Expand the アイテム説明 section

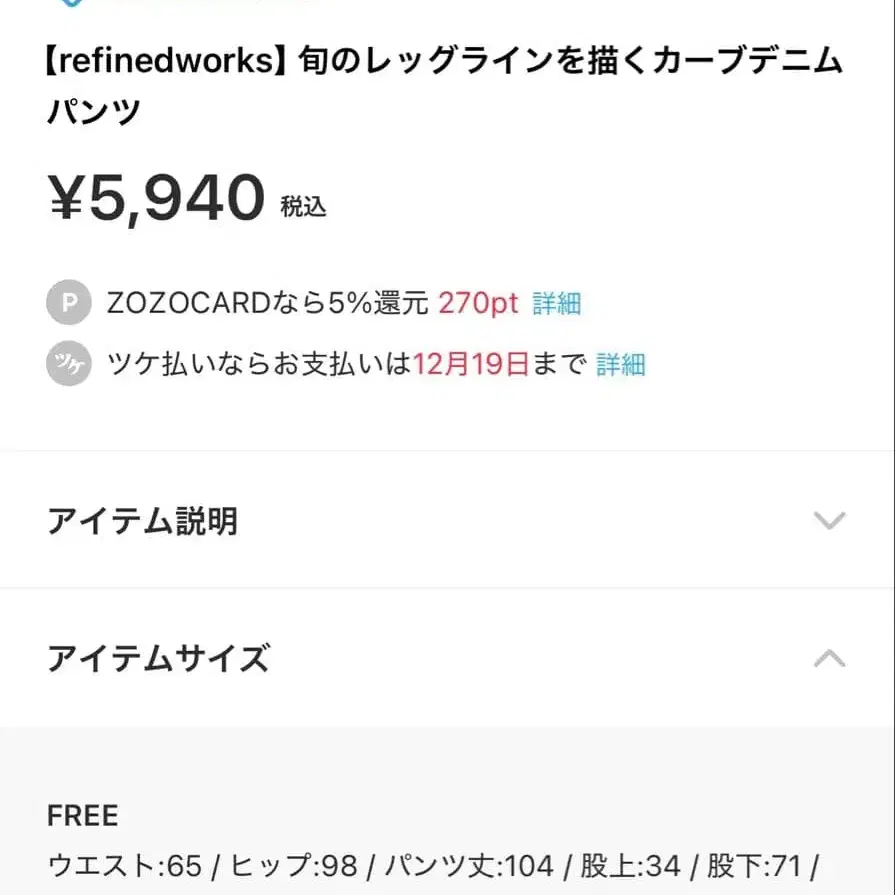click(829, 521)
